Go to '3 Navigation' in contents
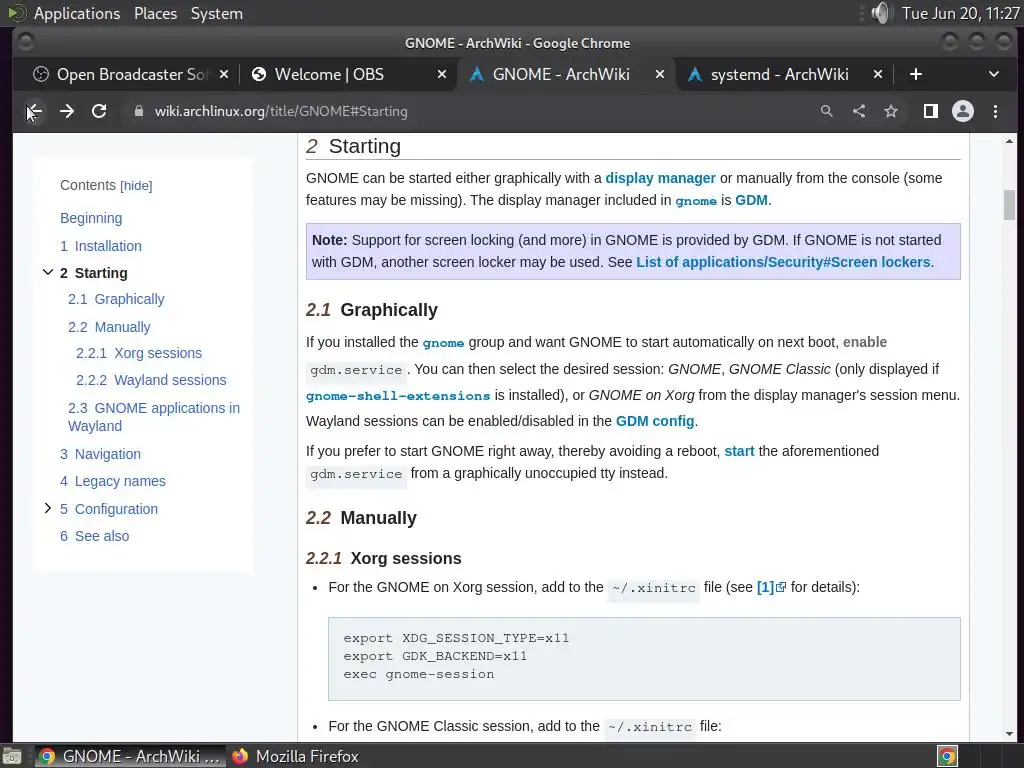 point(100,454)
